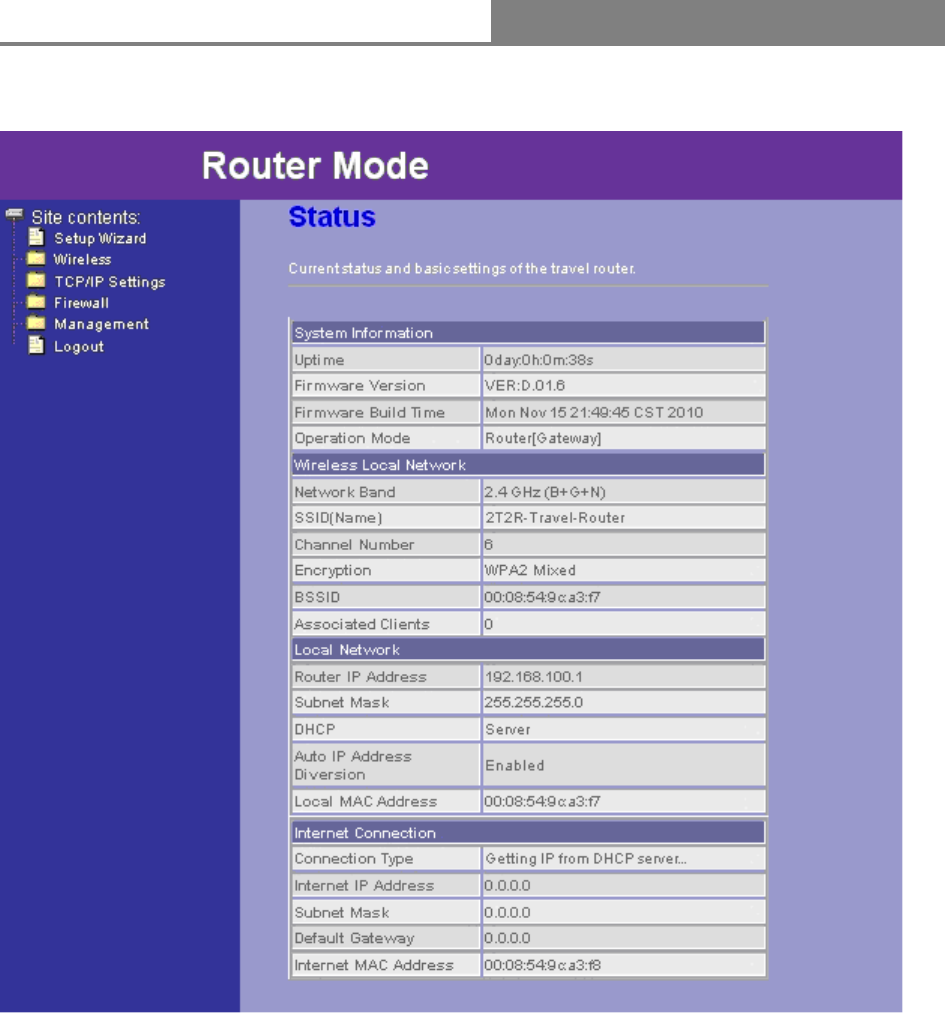Viewport: 945px width, 1014px height.
Task: Click the Internet IP Address 0.0.0.0 value
Action: point(507,886)
